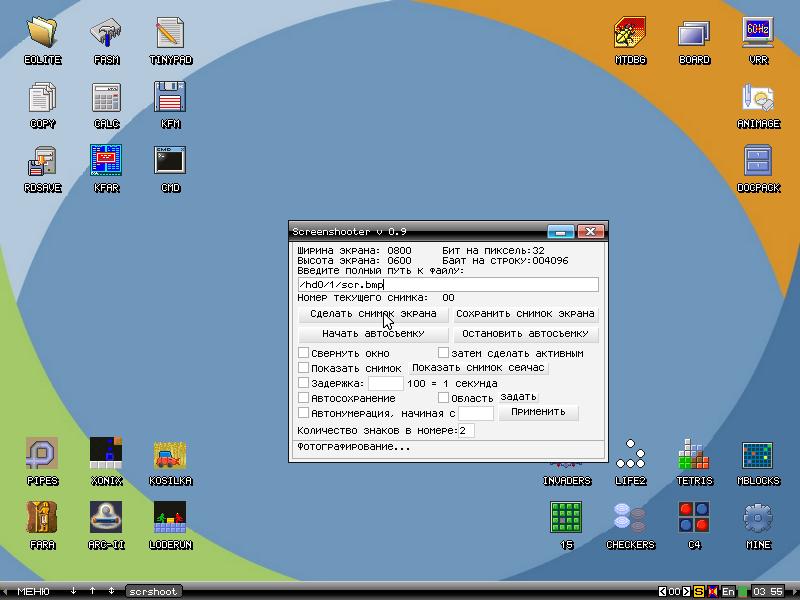800x600 pixels.
Task: Open the KFAR desktop icon
Action: pos(106,161)
